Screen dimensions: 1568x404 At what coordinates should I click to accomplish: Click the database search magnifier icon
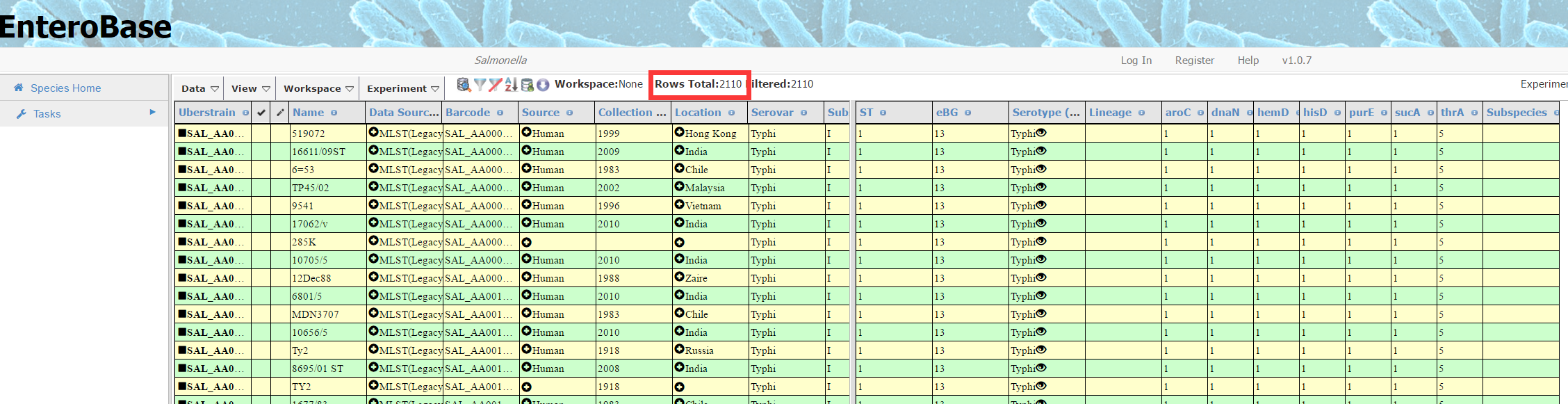tap(464, 84)
